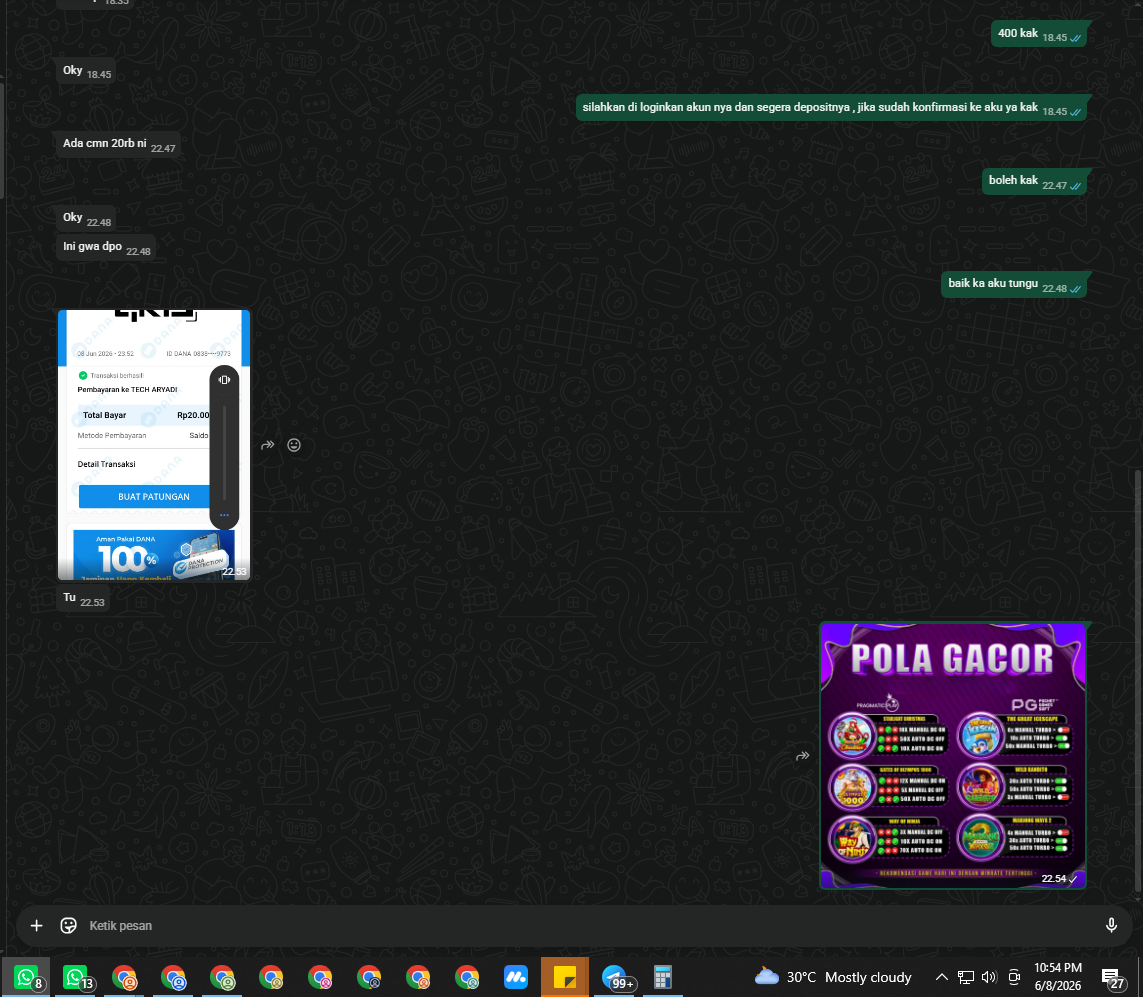Start voice message recording with microphone
This screenshot has width=1143, height=997.
[1111, 926]
